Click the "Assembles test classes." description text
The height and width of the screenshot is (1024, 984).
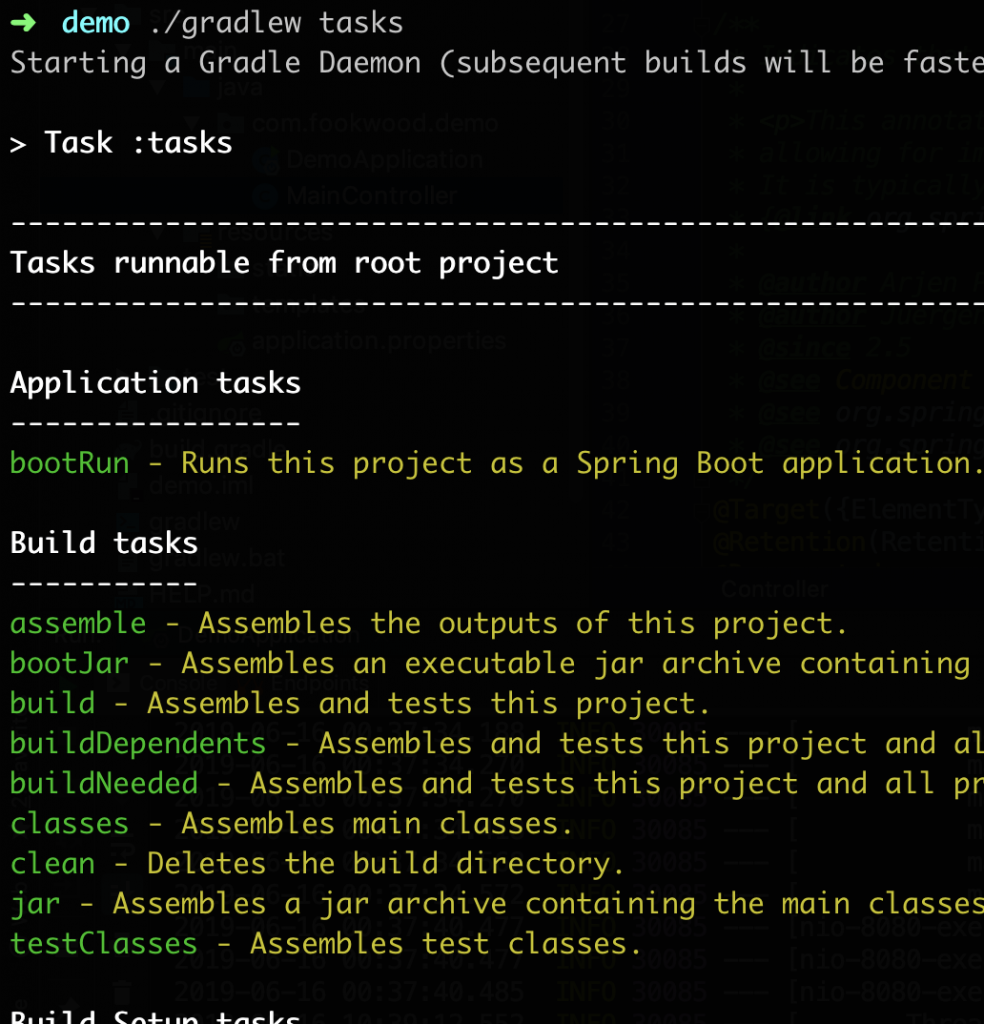pyautogui.click(x=445, y=943)
